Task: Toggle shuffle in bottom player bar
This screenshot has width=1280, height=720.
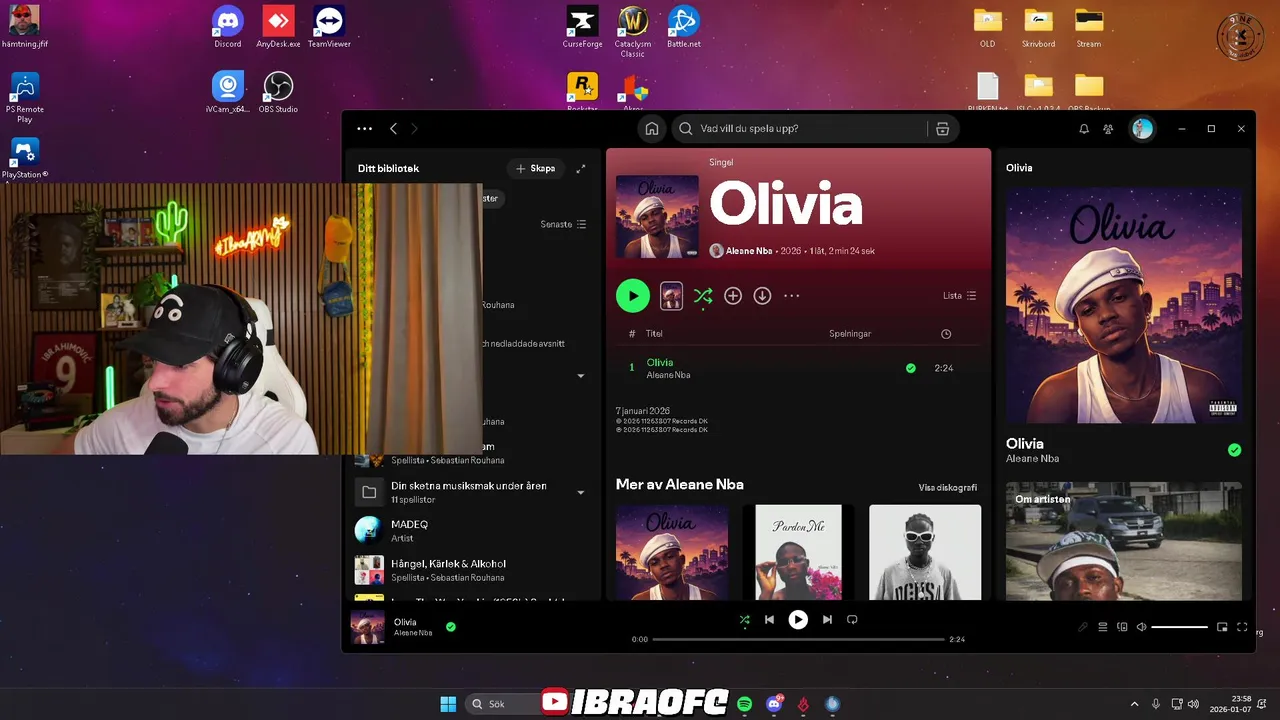Action: pos(744,620)
